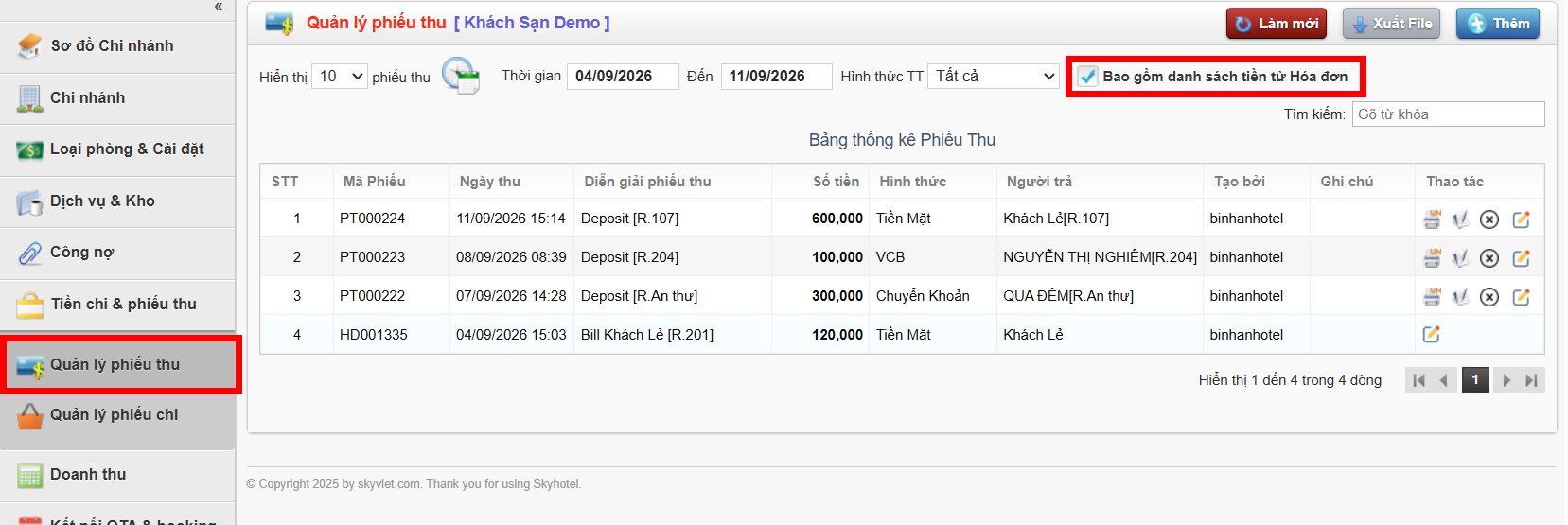Focus the Tìm kiếm search box
1568x525 pixels.
pyautogui.click(x=1448, y=114)
